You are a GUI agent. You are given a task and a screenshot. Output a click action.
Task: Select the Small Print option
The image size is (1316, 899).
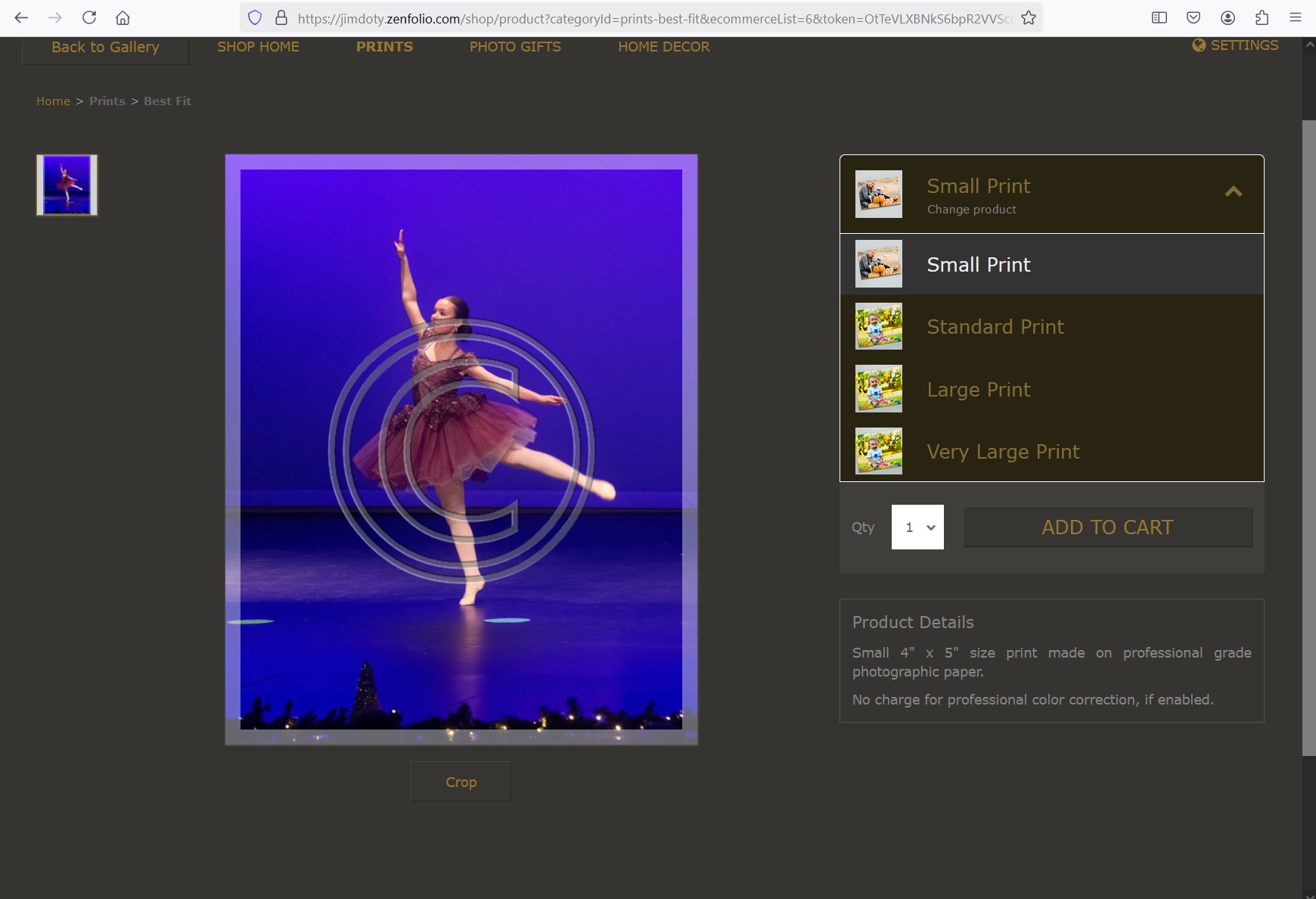click(x=1052, y=264)
